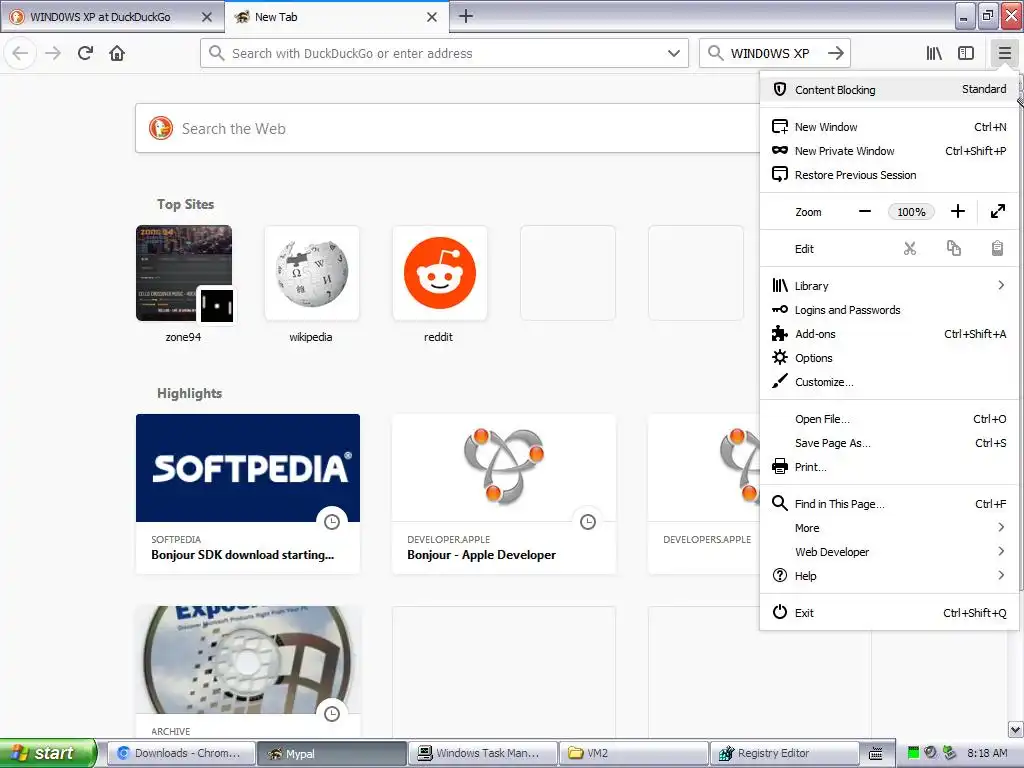
Task: Click the back navigation arrow
Action: [x=20, y=53]
